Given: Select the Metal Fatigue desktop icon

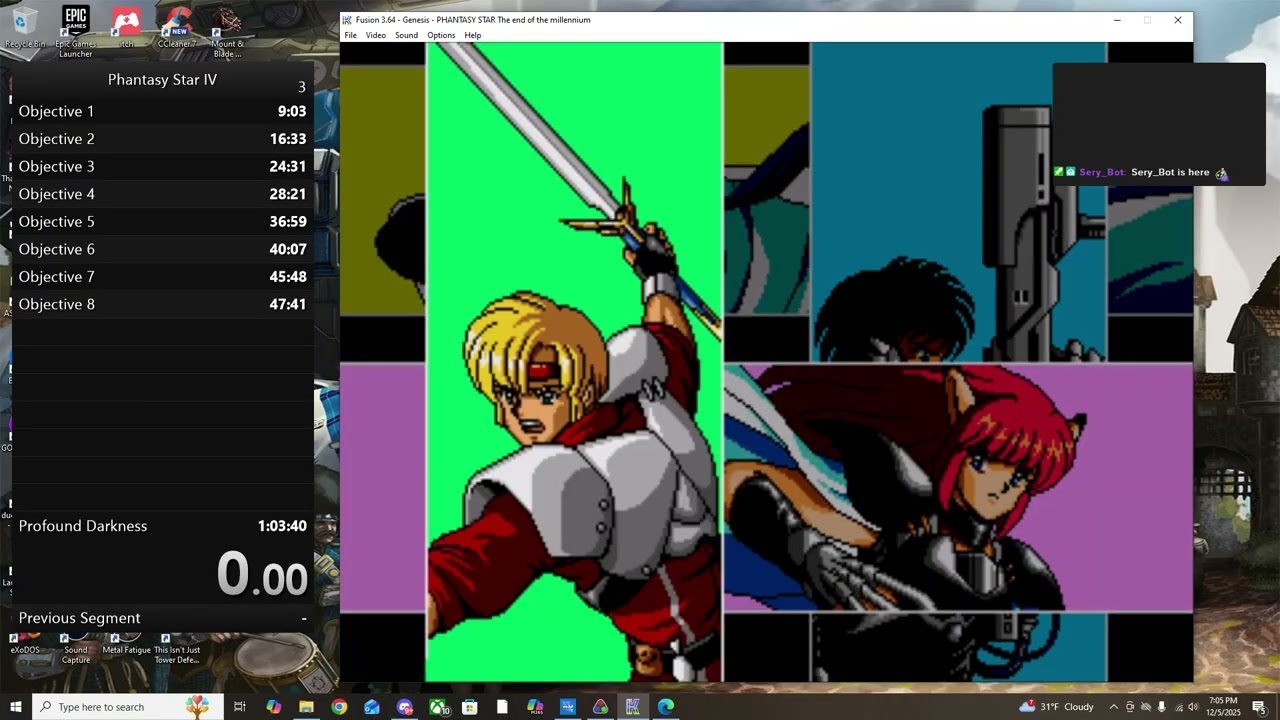Looking at the screenshot, I should click(x=126, y=644).
